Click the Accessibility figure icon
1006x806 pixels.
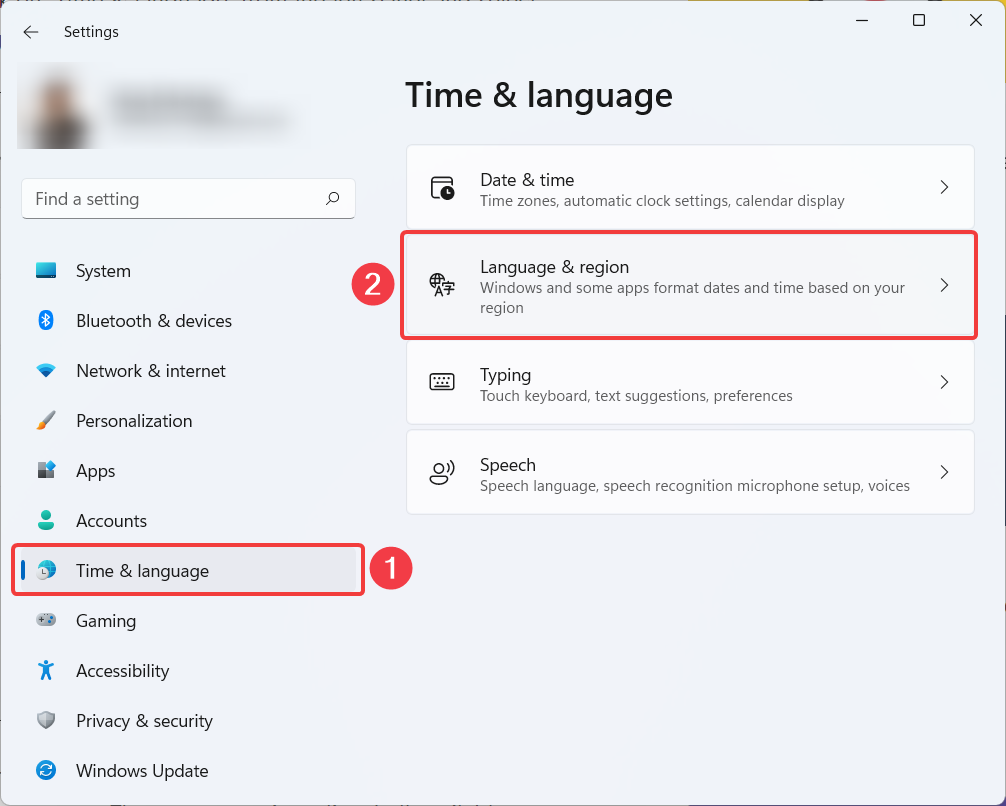[x=46, y=670]
